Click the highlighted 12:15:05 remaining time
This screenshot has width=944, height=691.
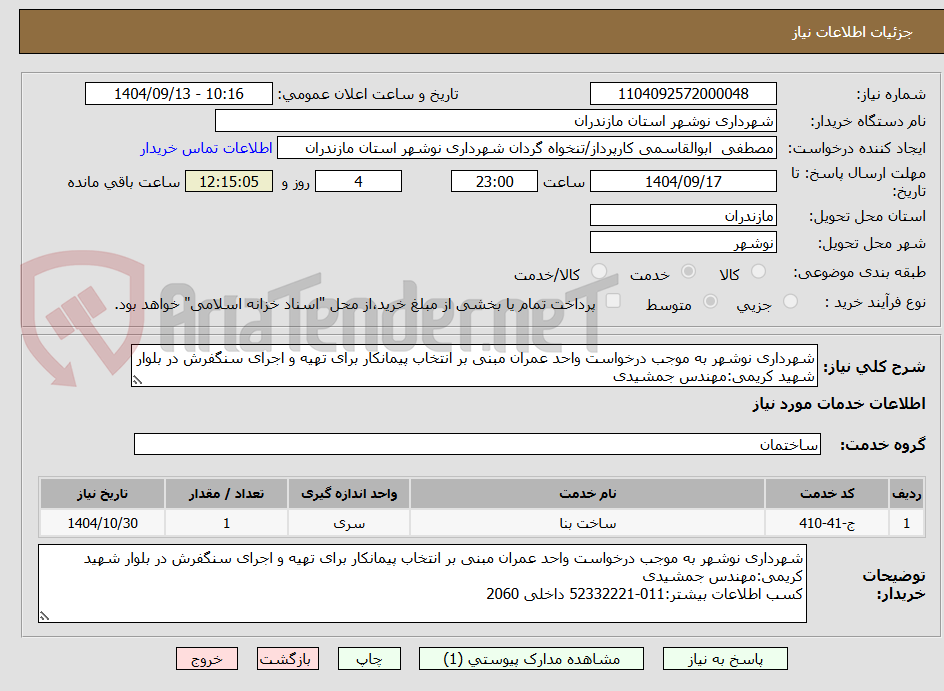(x=228, y=181)
